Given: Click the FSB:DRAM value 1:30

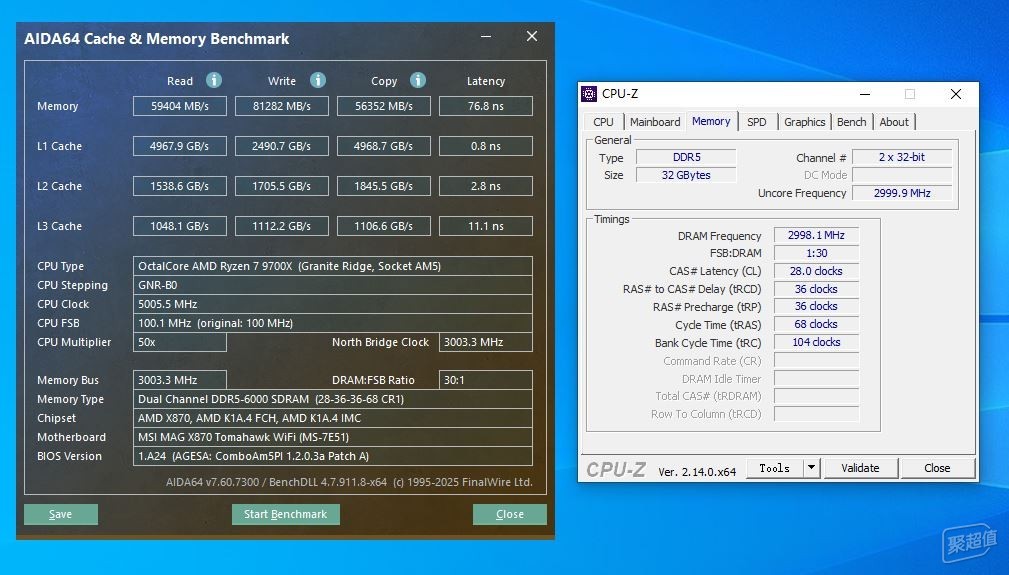Looking at the screenshot, I should [816, 253].
